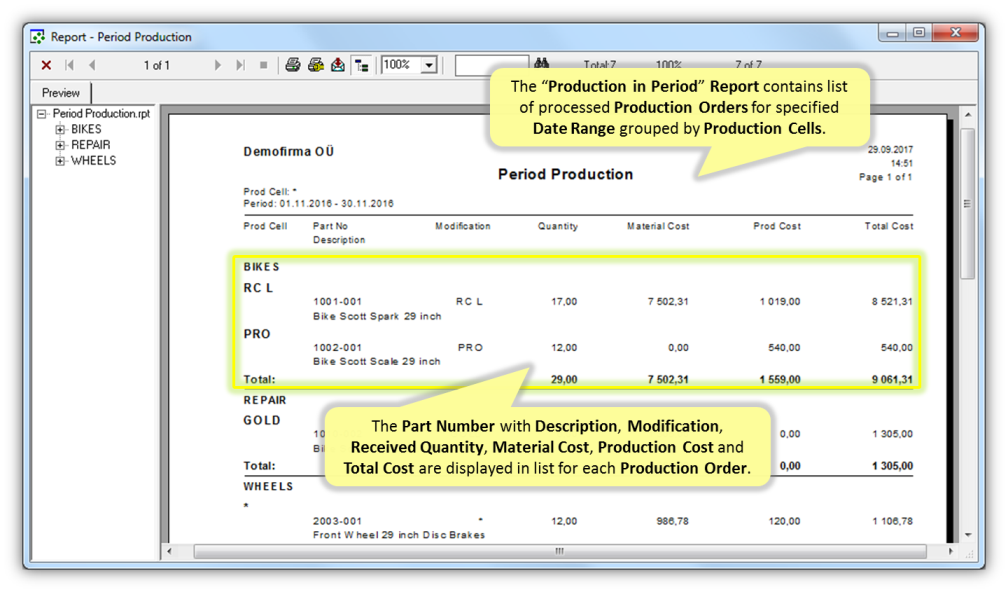Select REPAIR group in tree

click(91, 145)
